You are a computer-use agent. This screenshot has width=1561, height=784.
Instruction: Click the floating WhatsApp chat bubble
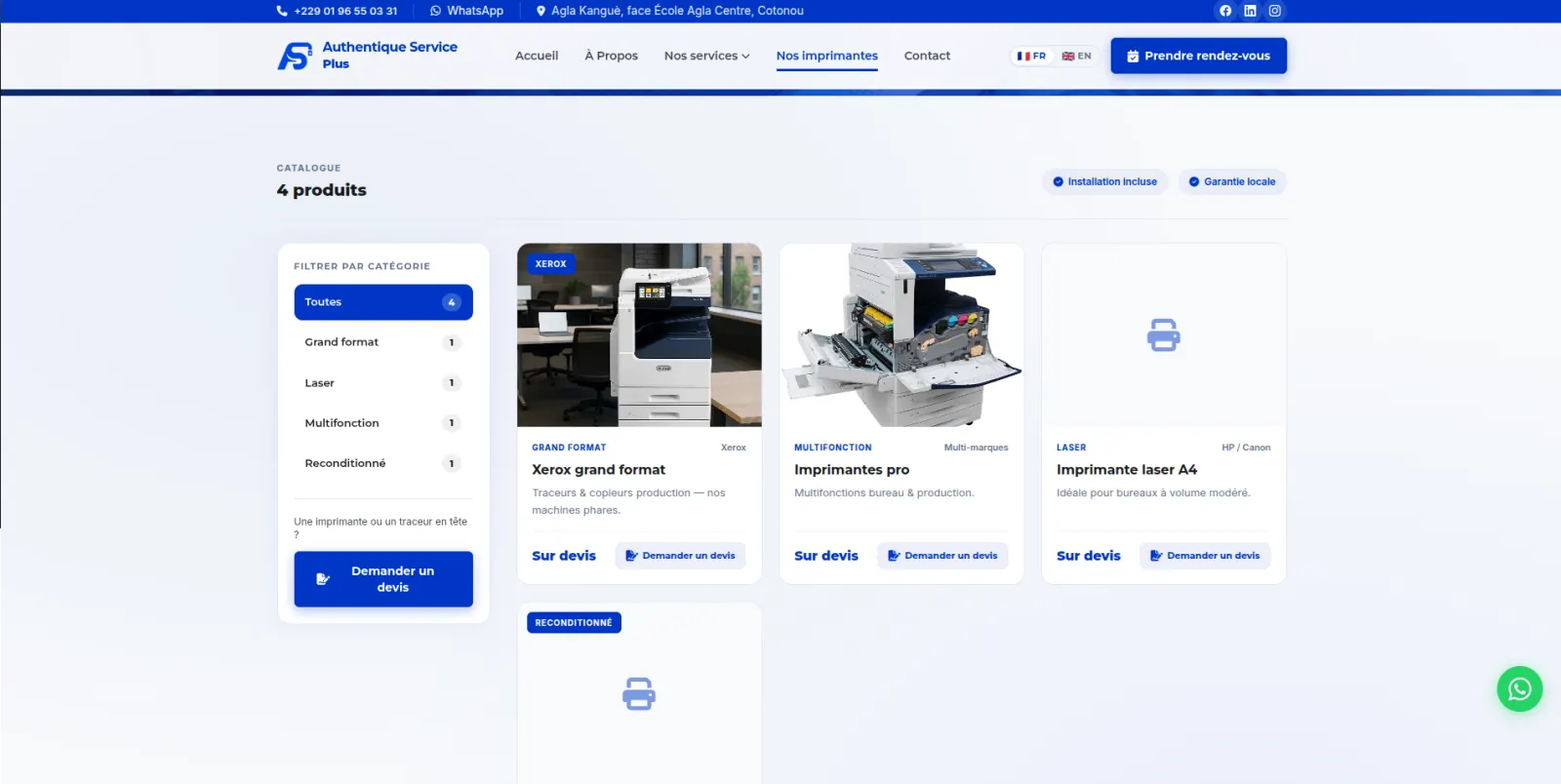[x=1519, y=688]
